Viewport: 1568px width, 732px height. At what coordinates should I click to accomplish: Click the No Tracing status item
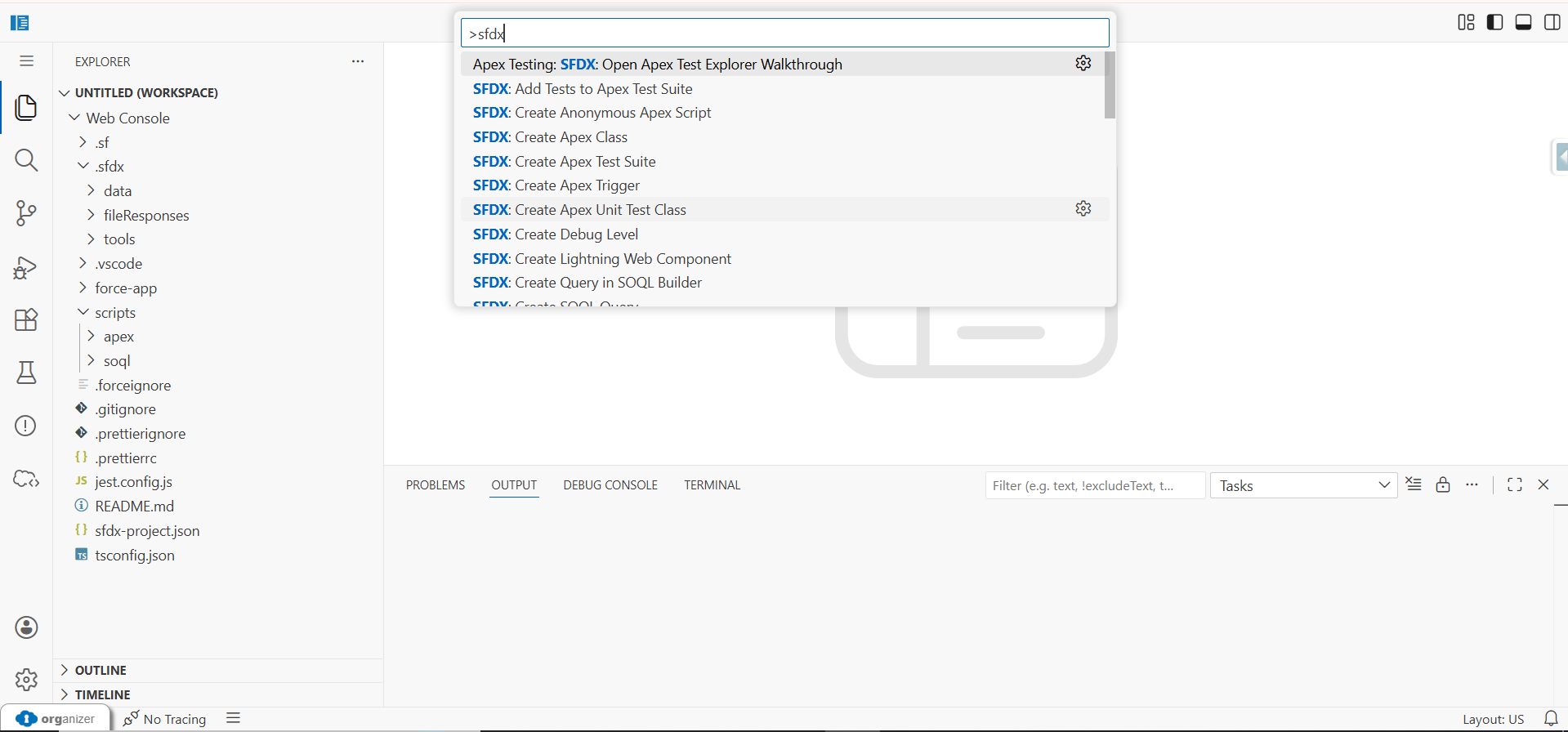164,719
